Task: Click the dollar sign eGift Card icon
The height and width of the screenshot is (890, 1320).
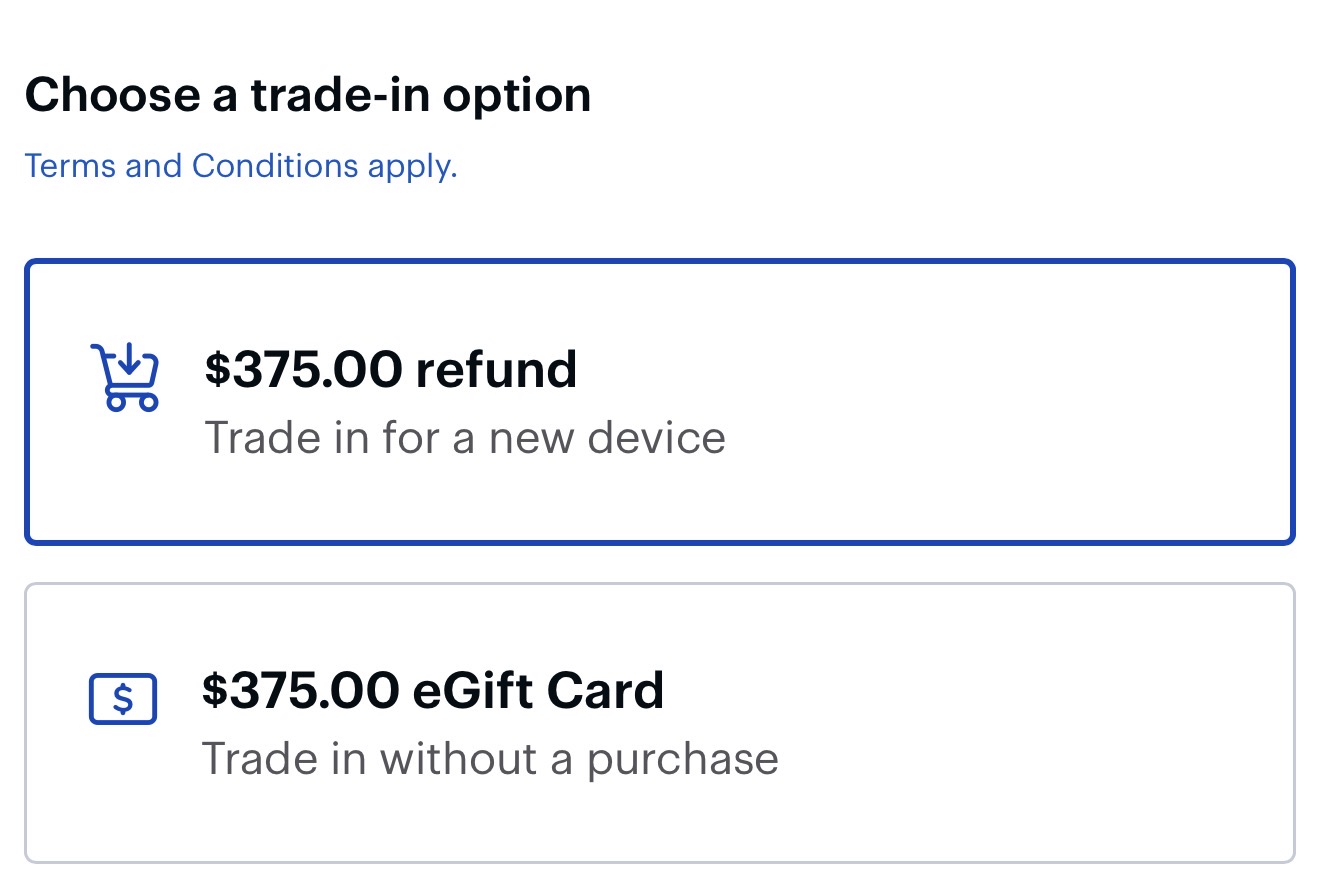Action: pos(123,699)
